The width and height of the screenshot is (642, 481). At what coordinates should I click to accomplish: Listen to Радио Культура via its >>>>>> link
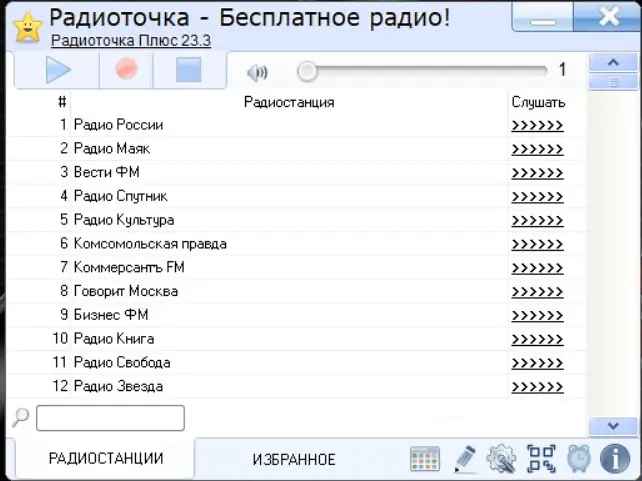537,220
